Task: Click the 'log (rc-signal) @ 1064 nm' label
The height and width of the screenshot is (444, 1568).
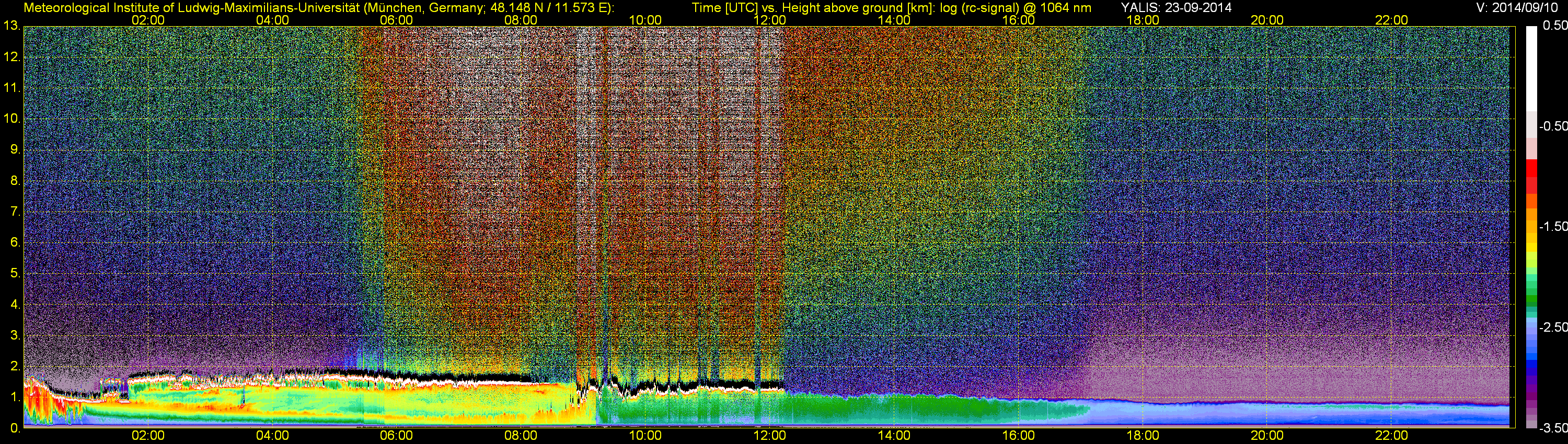Action: tap(1016, 8)
